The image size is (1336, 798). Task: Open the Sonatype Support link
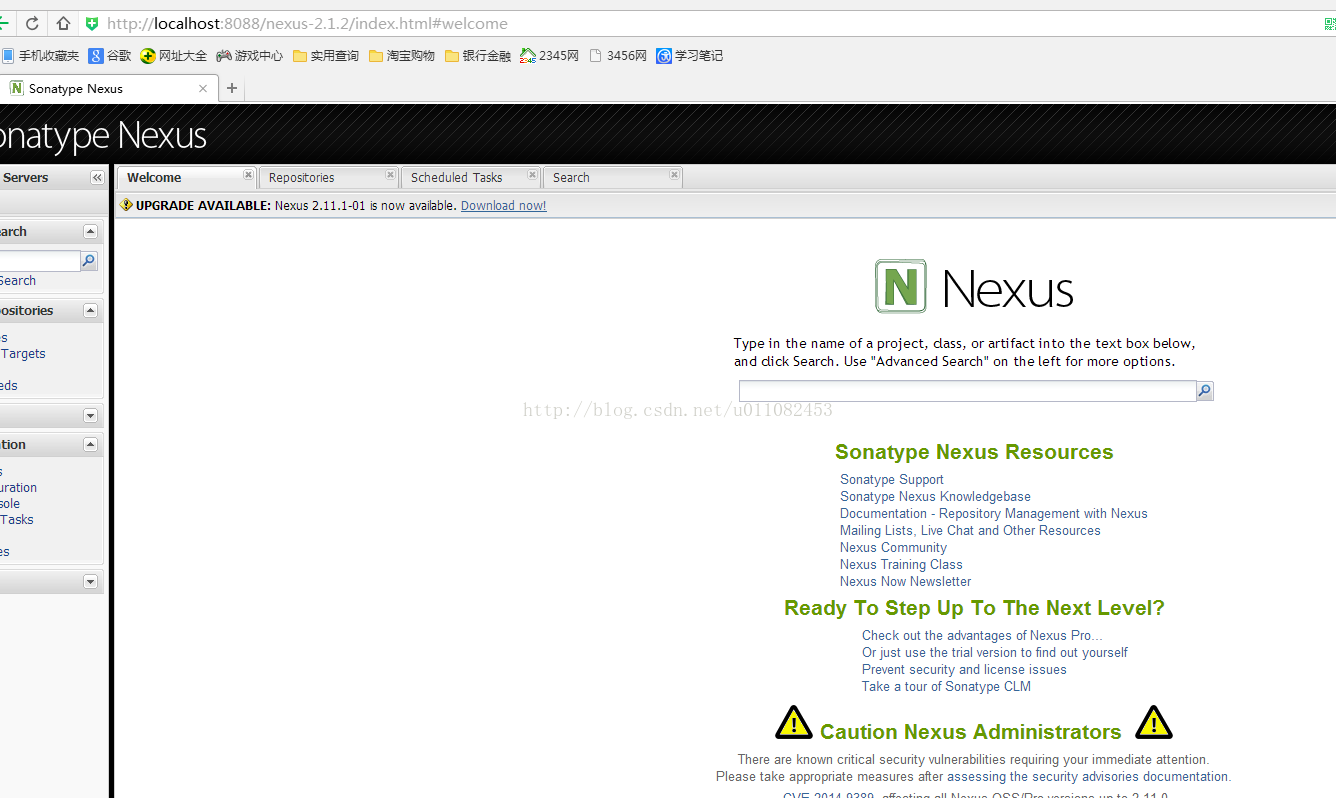892,479
